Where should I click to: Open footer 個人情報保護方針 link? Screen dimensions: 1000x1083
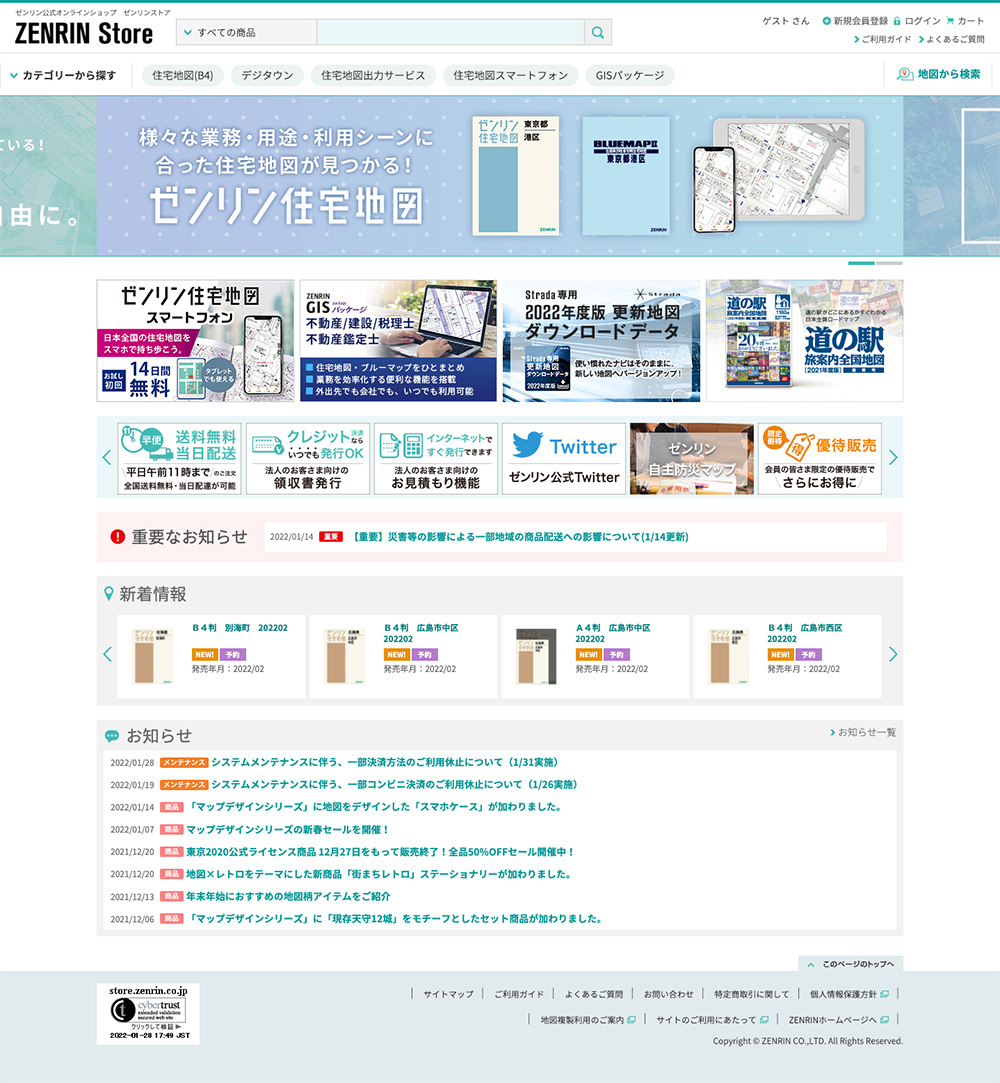(x=849, y=994)
